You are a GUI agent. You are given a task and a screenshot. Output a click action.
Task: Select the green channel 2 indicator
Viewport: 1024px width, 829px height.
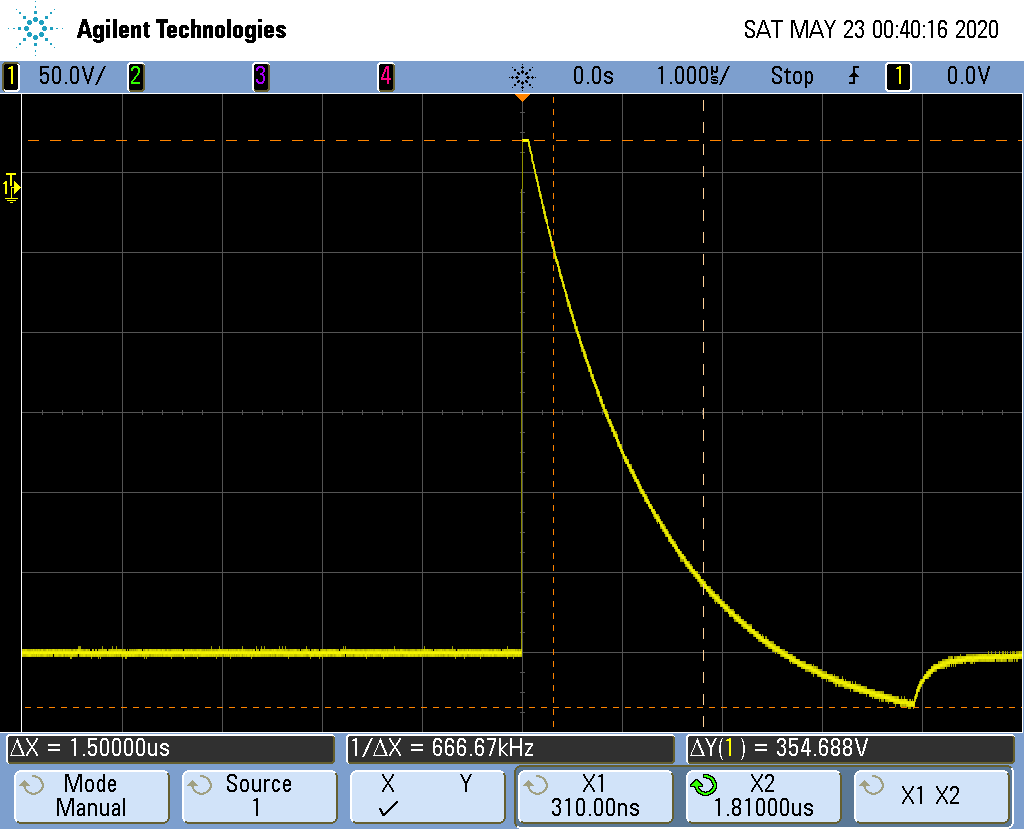[x=135, y=76]
